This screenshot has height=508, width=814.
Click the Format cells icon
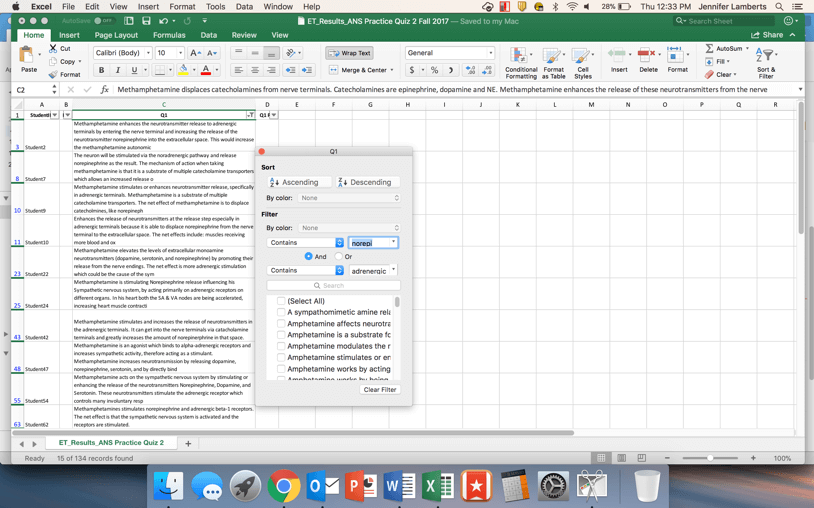pos(675,54)
